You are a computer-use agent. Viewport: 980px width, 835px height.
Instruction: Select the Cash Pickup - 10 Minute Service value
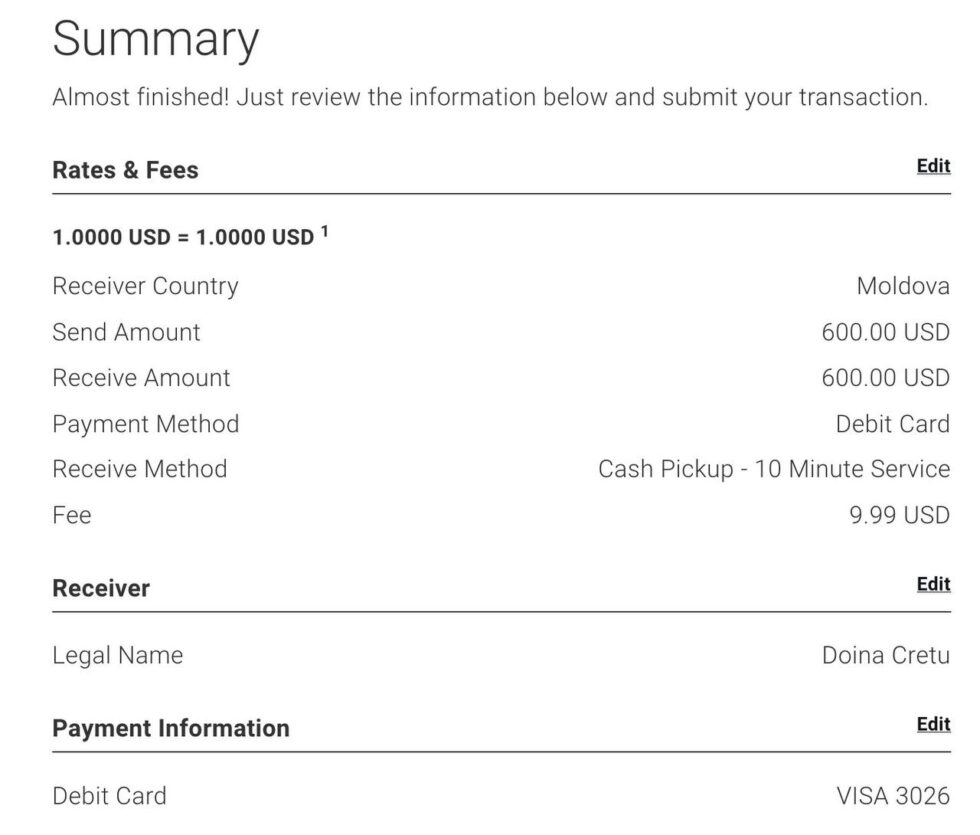(x=773, y=469)
